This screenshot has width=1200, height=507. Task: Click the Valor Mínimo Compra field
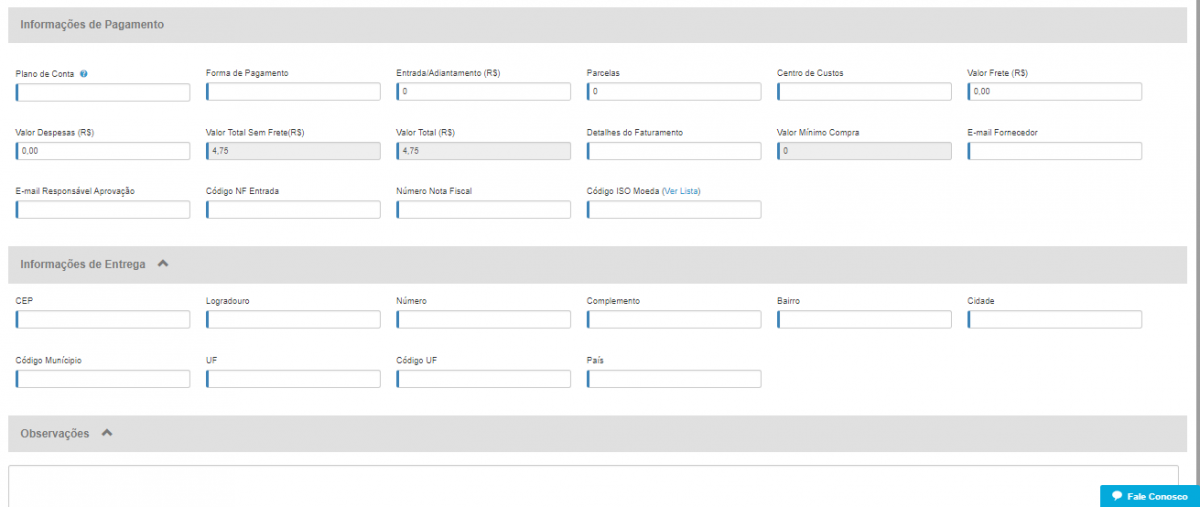pos(864,151)
